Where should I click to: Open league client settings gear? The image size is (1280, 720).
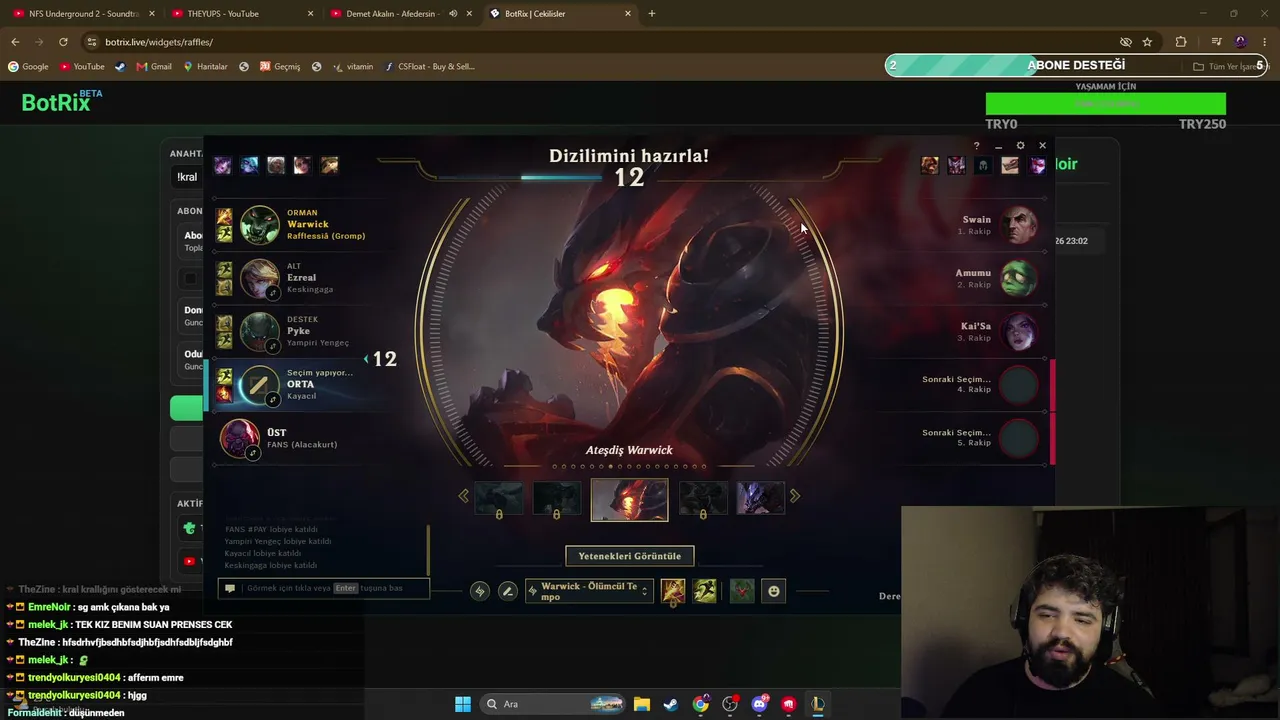coord(1020,146)
